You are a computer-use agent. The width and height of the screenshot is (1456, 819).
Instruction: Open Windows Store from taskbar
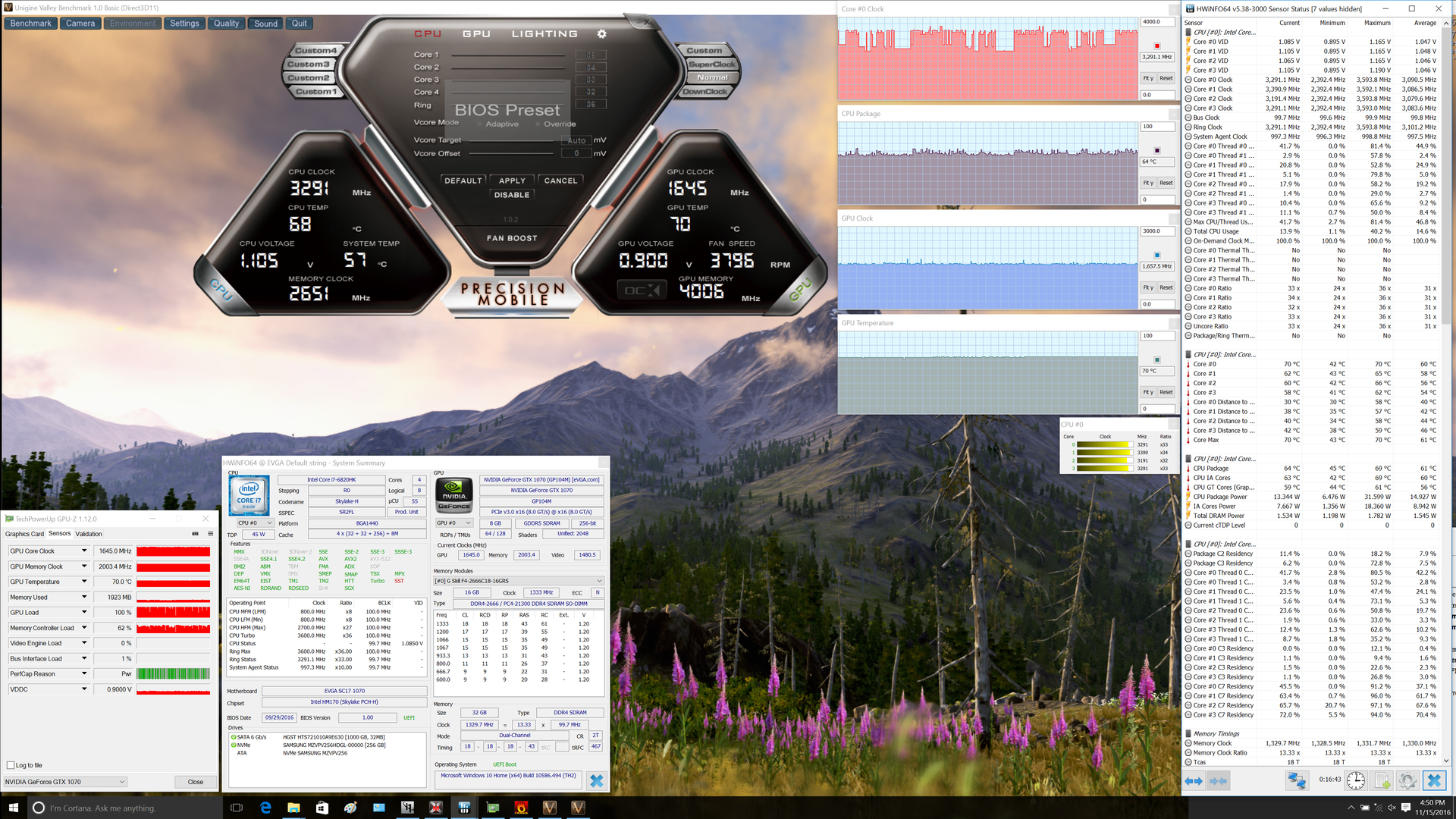pyautogui.click(x=322, y=808)
